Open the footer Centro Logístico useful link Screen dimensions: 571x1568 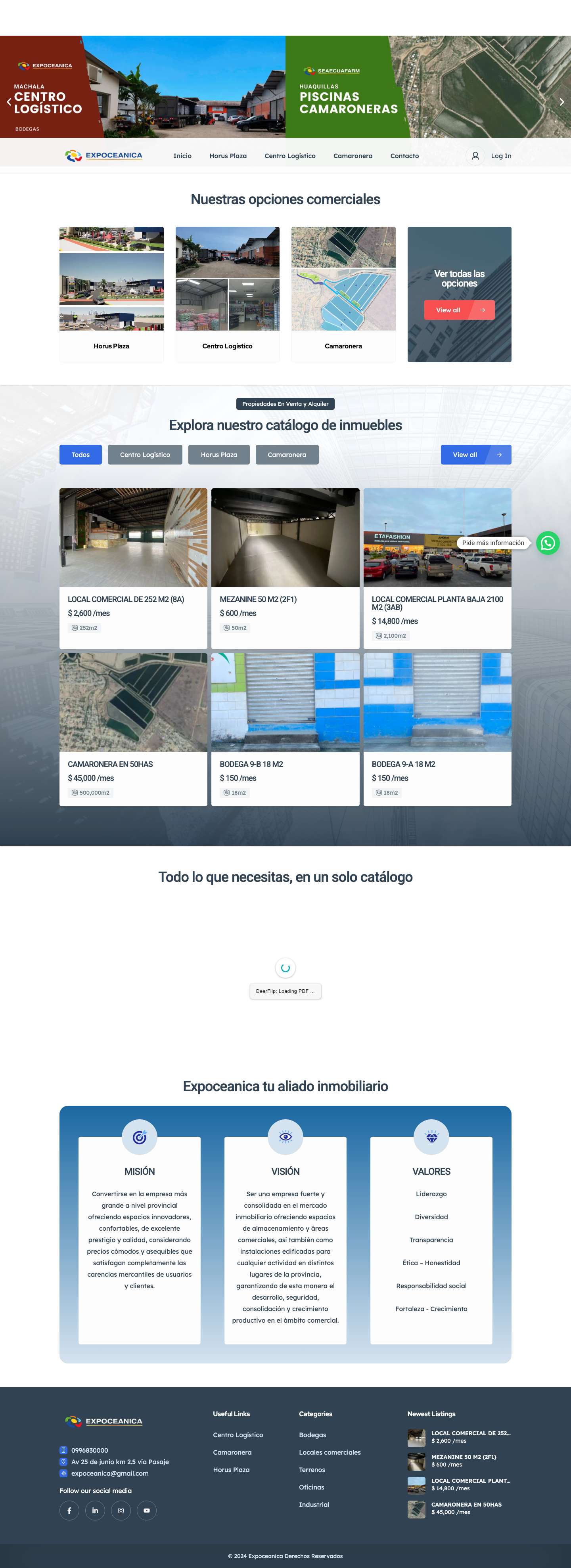coord(238,1435)
